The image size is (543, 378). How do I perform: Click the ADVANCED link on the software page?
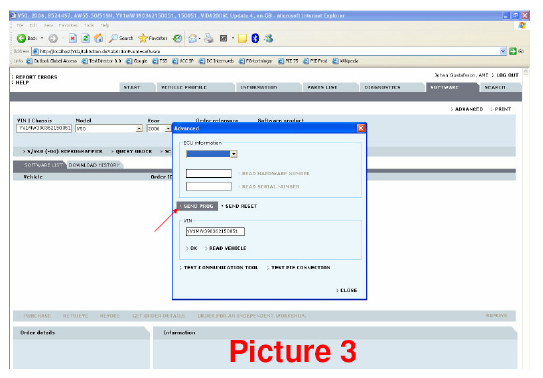pos(469,109)
